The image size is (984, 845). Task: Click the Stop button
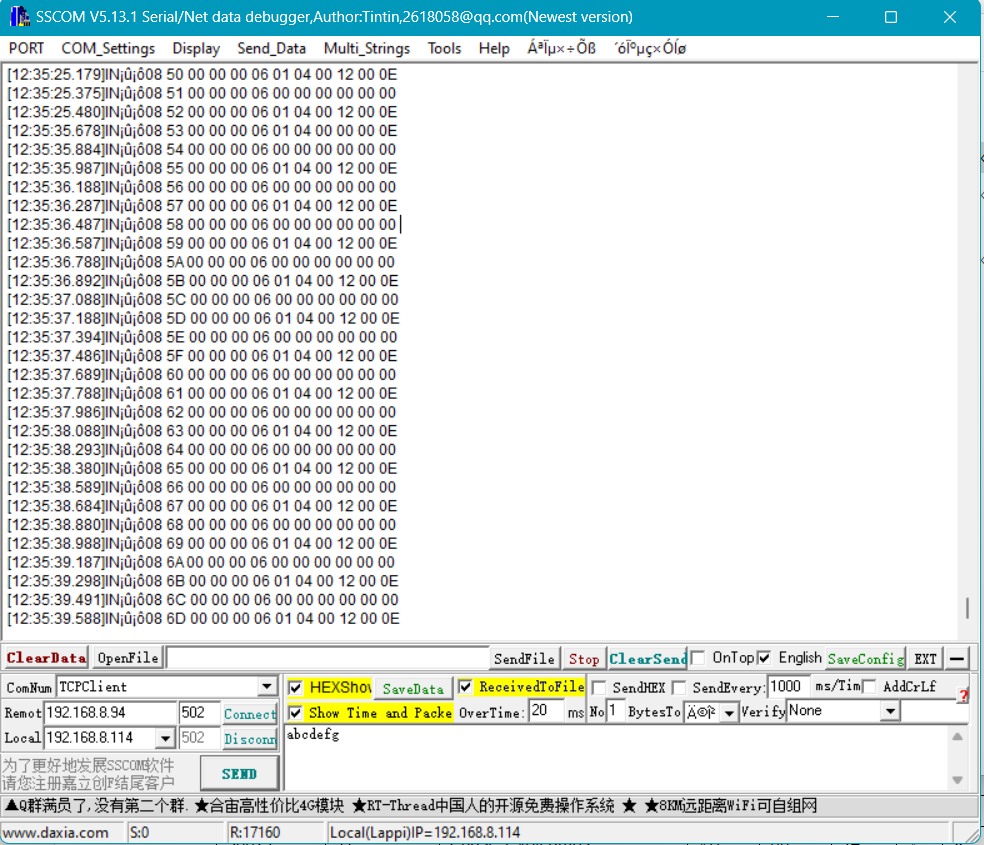[x=583, y=658]
